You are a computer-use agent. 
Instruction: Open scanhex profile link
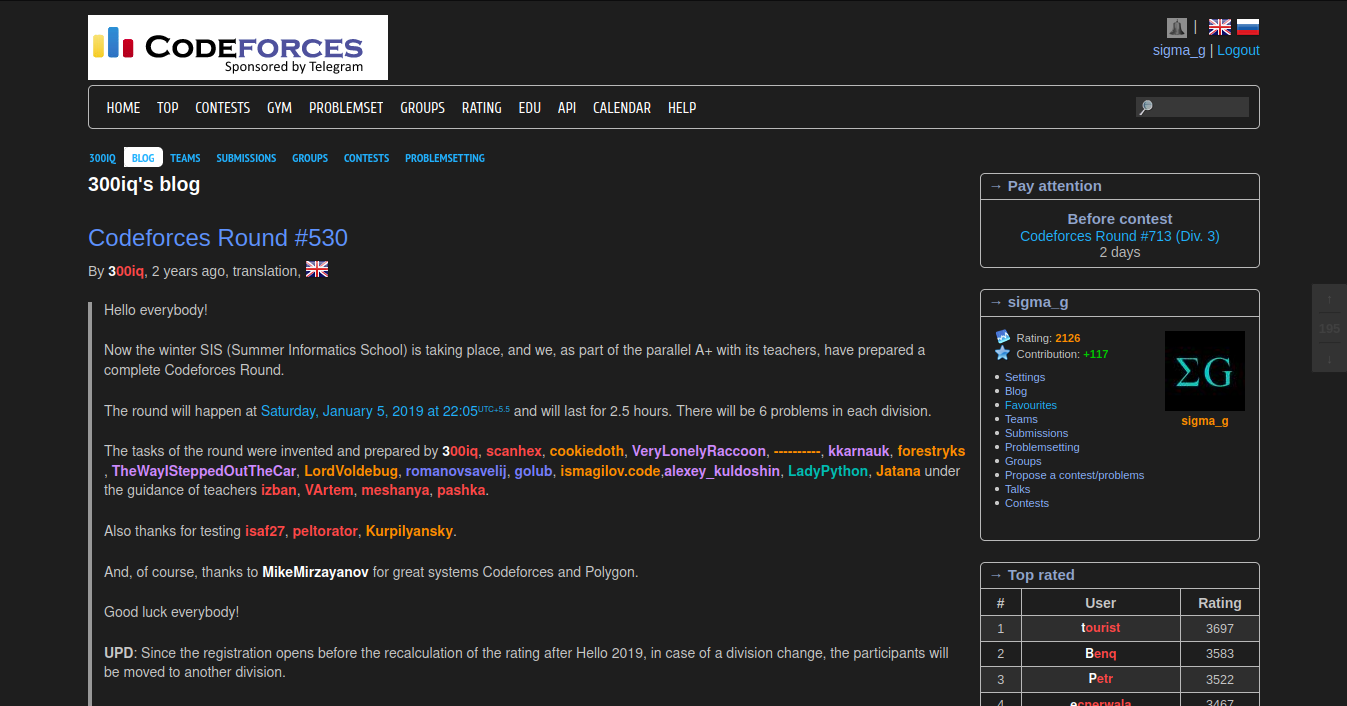click(x=514, y=451)
